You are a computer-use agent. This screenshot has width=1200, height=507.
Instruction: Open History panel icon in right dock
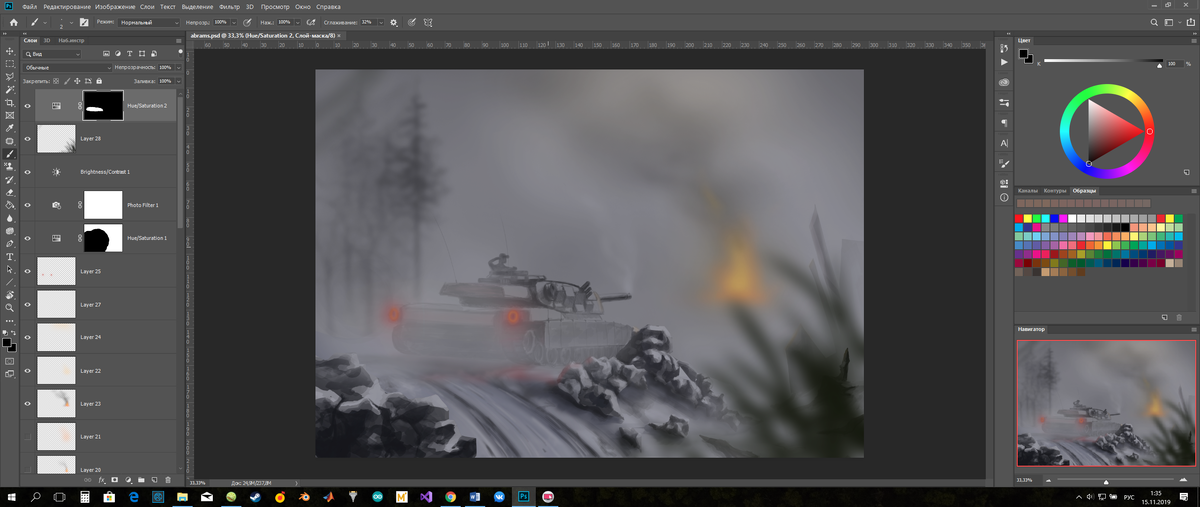pyautogui.click(x=1004, y=47)
